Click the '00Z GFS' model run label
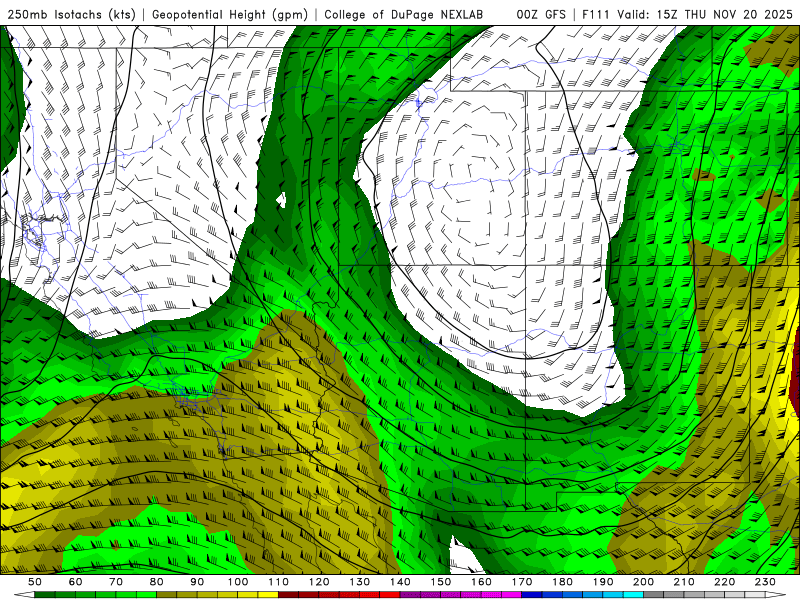The image size is (800, 600). (x=541, y=15)
